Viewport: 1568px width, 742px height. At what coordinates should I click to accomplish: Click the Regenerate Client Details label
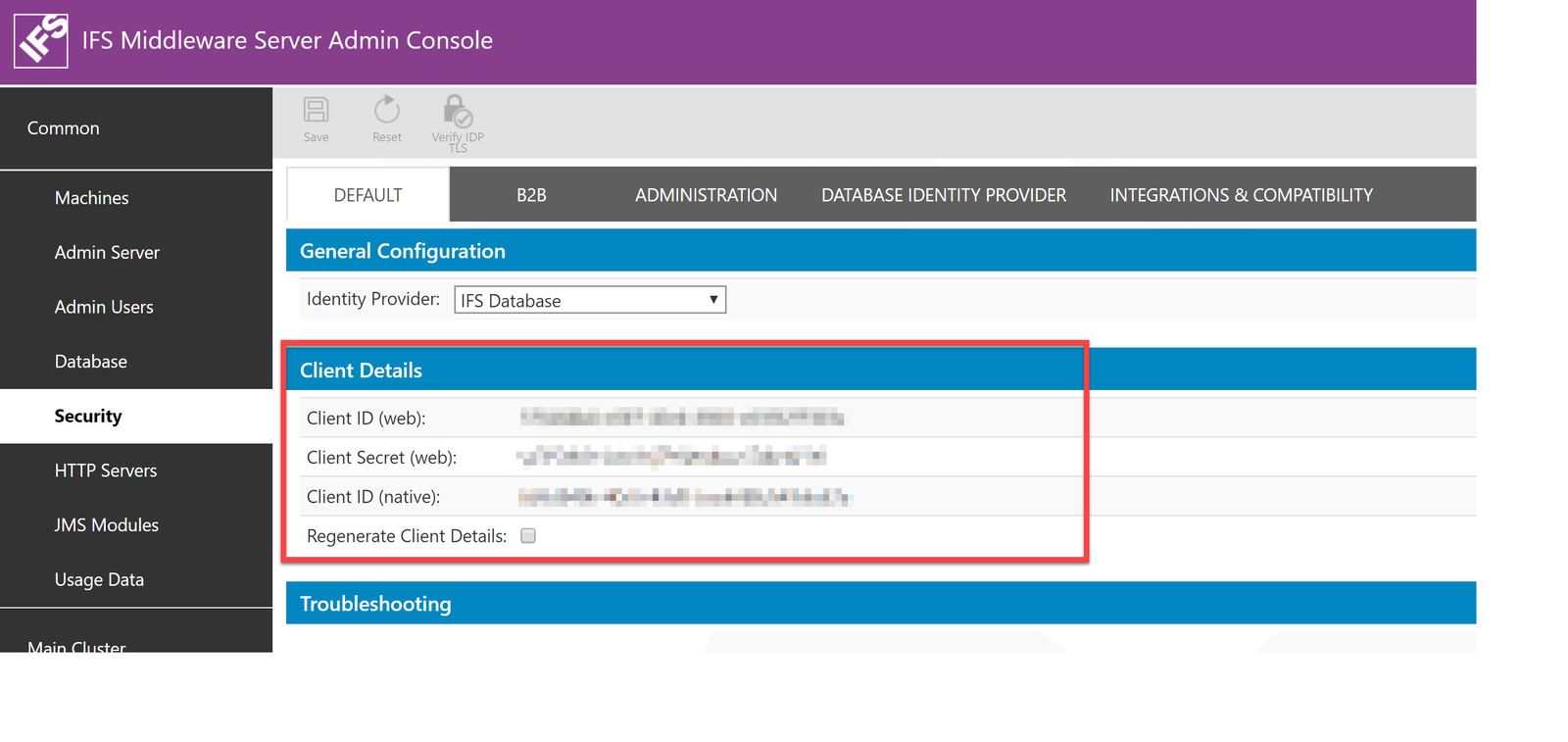tap(407, 536)
